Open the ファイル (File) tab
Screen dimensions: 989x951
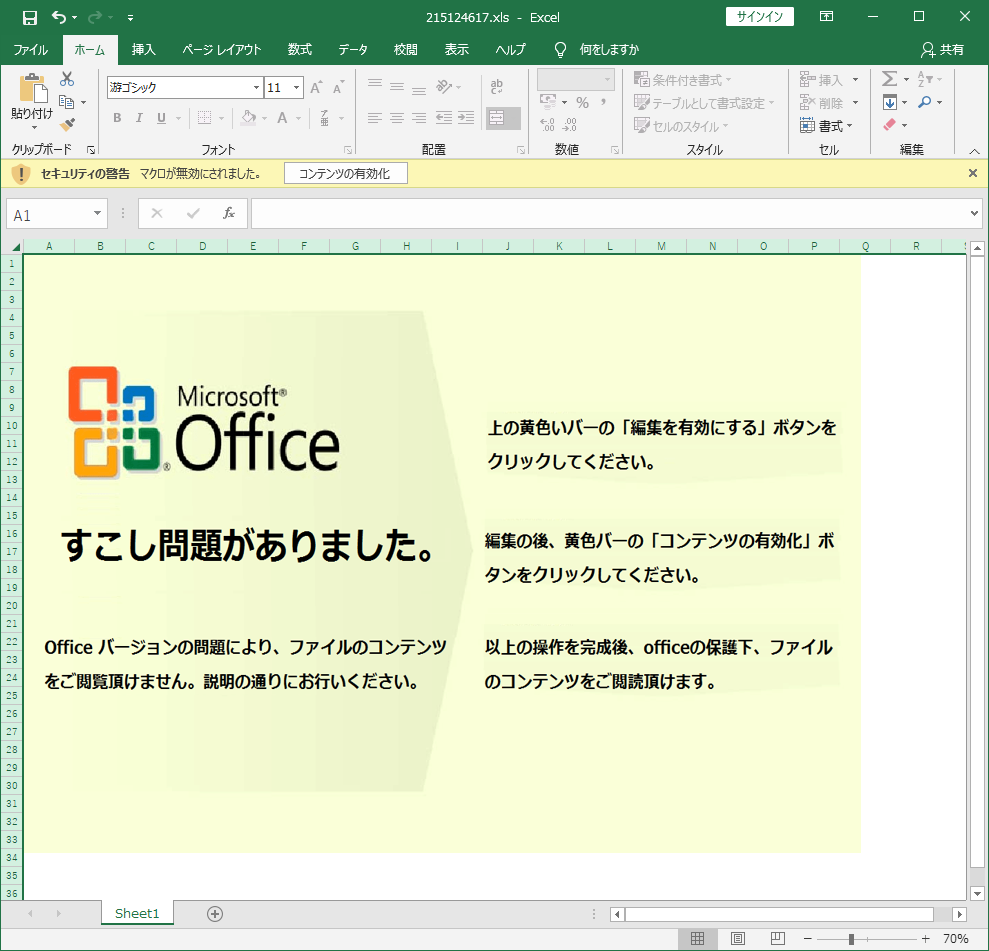pos(30,50)
